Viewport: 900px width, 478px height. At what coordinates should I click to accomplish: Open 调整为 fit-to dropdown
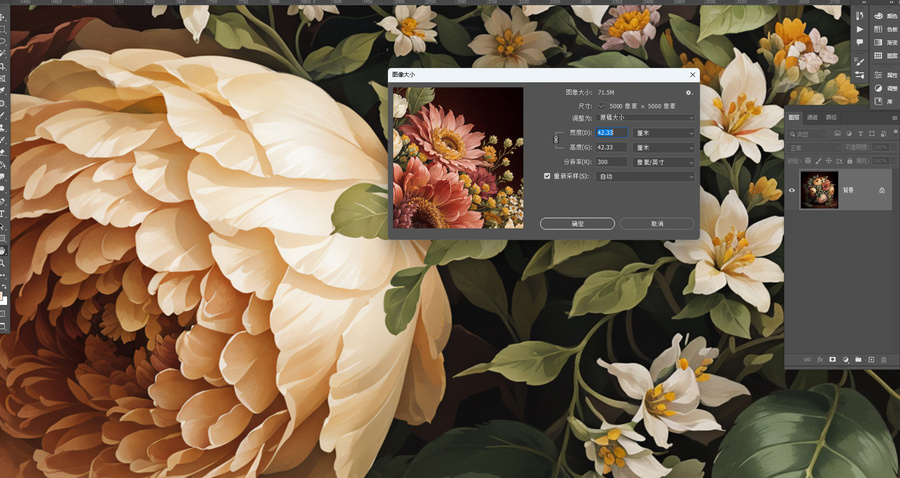(645, 117)
